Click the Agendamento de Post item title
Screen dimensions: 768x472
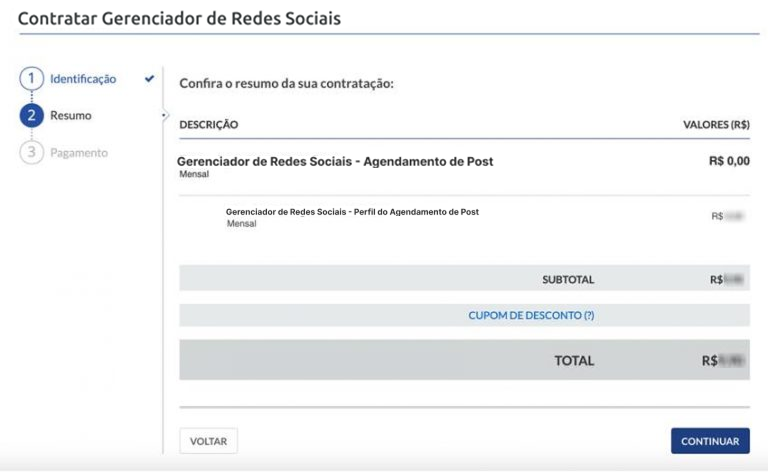335,161
